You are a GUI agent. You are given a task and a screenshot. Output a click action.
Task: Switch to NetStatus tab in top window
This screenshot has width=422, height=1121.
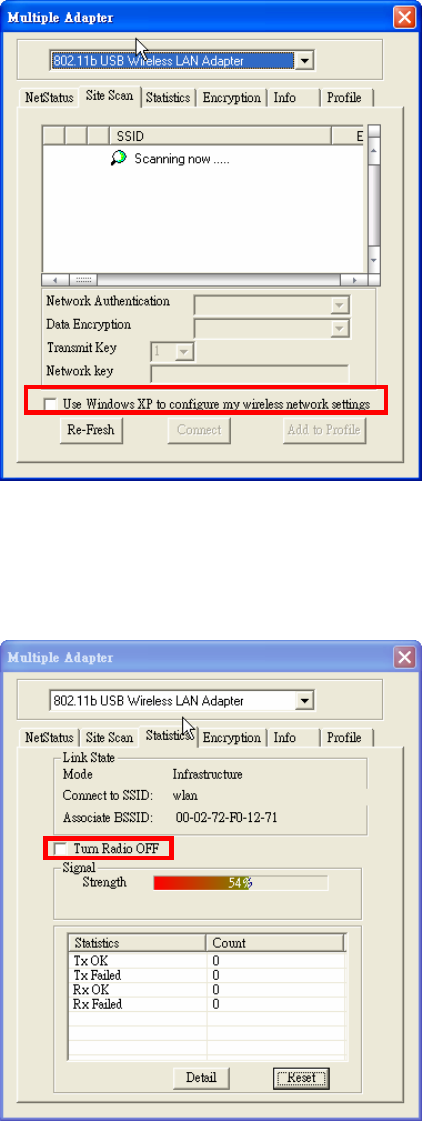click(x=49, y=98)
